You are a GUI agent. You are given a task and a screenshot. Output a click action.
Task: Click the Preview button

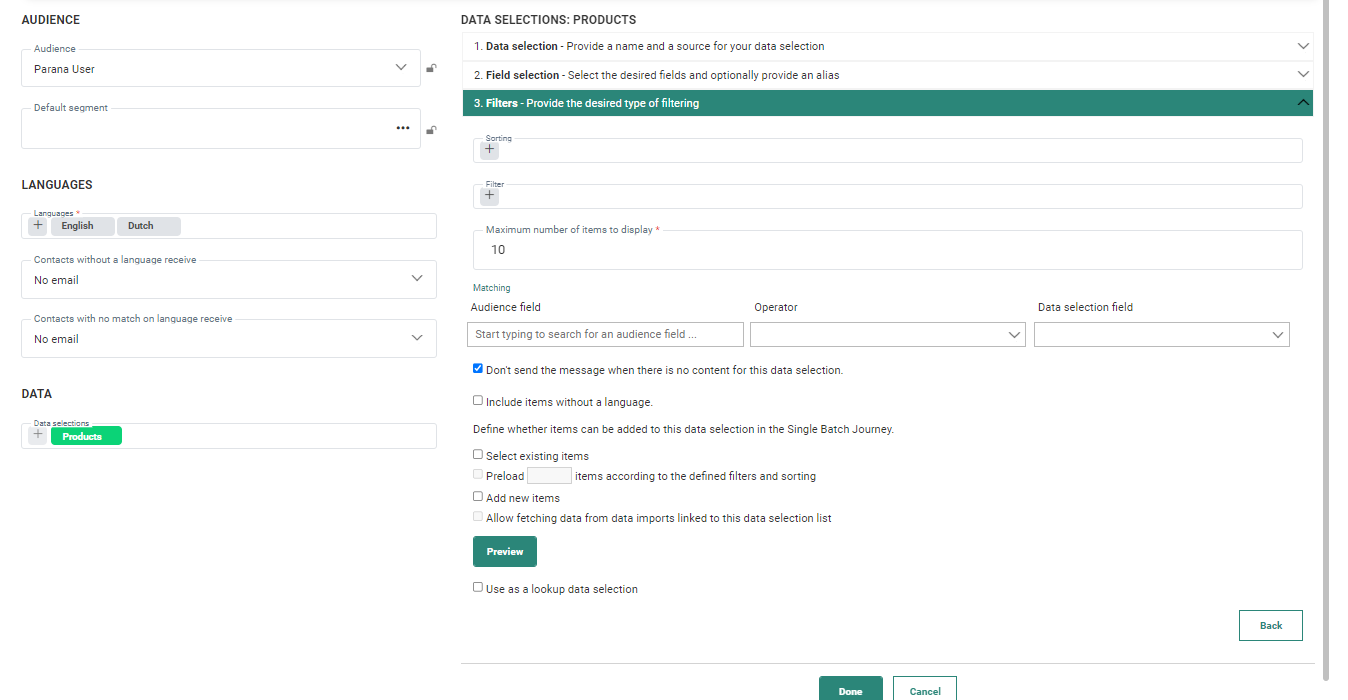pyautogui.click(x=504, y=552)
